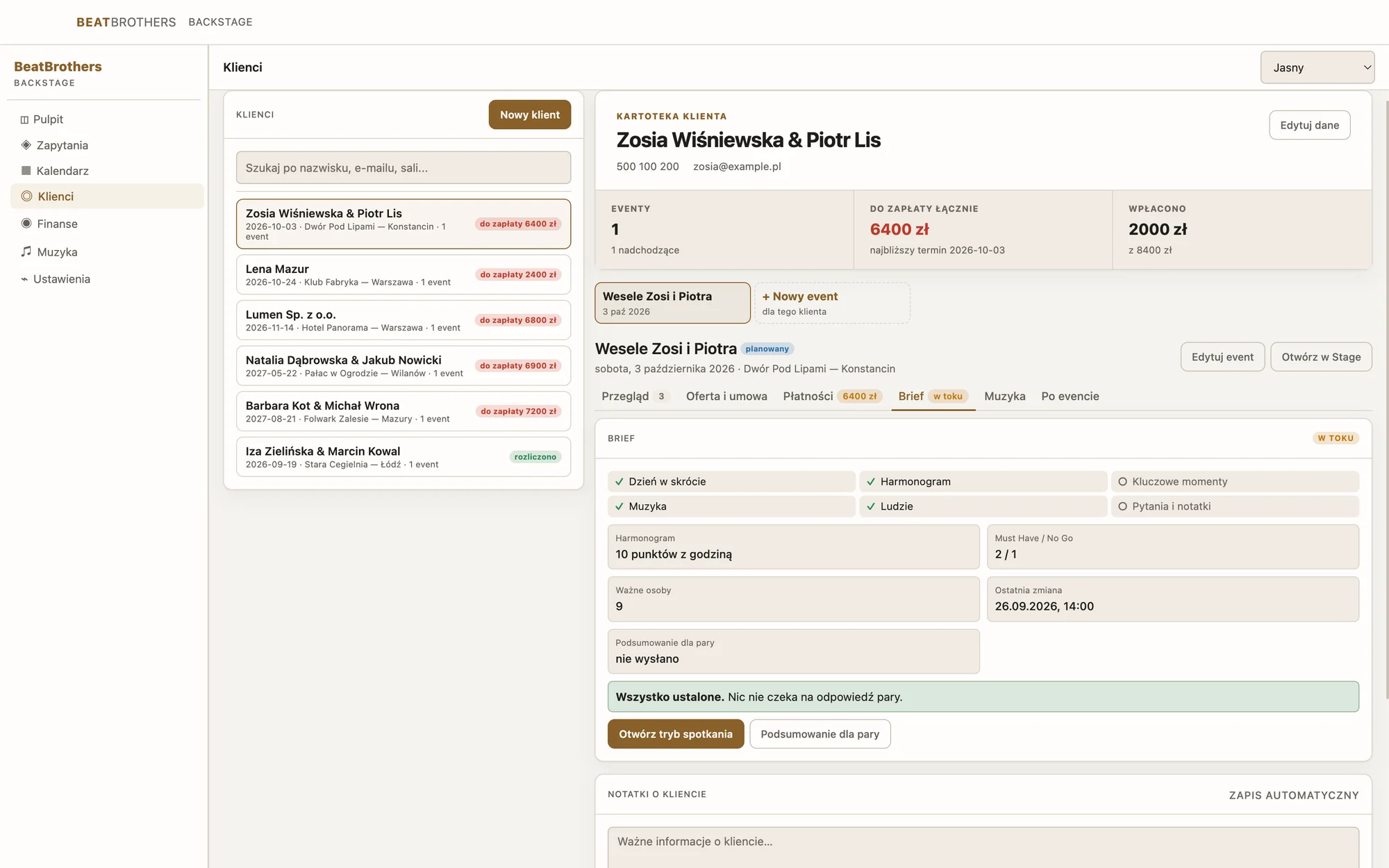Open client Lena Mazur
The height and width of the screenshot is (868, 1389).
[x=404, y=275]
